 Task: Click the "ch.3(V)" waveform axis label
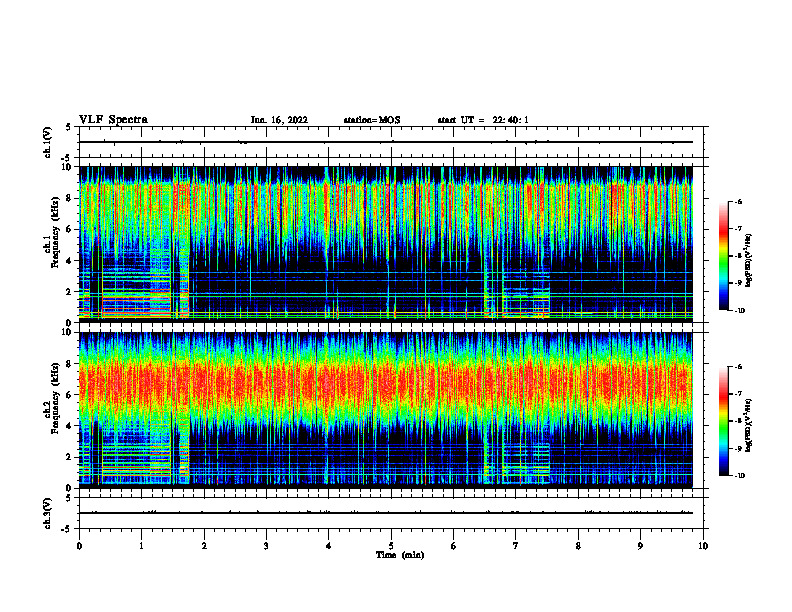click(47, 513)
